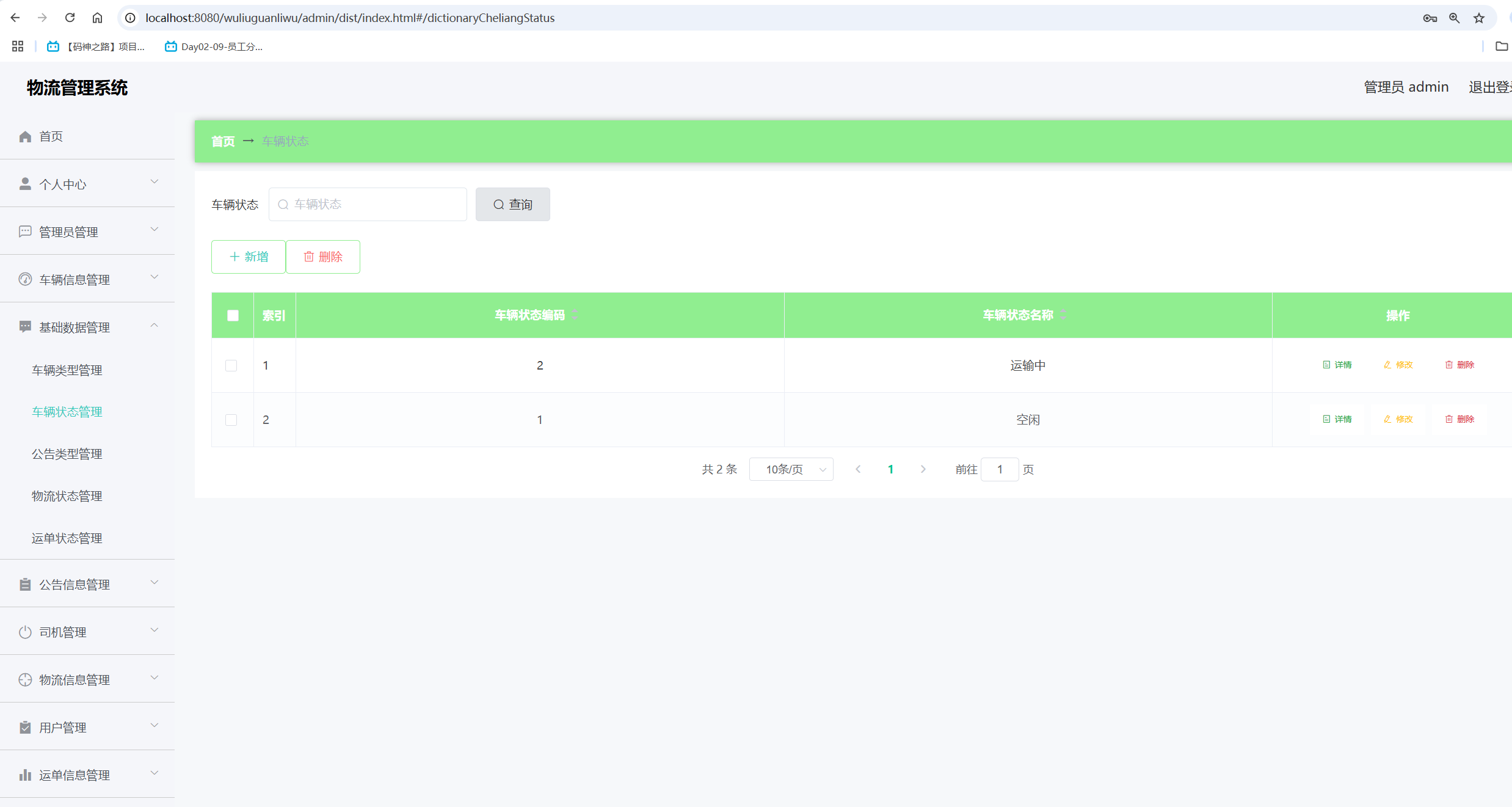The height and width of the screenshot is (807, 1512).
Task: Open the password key icon in address bar
Action: pos(1430,18)
